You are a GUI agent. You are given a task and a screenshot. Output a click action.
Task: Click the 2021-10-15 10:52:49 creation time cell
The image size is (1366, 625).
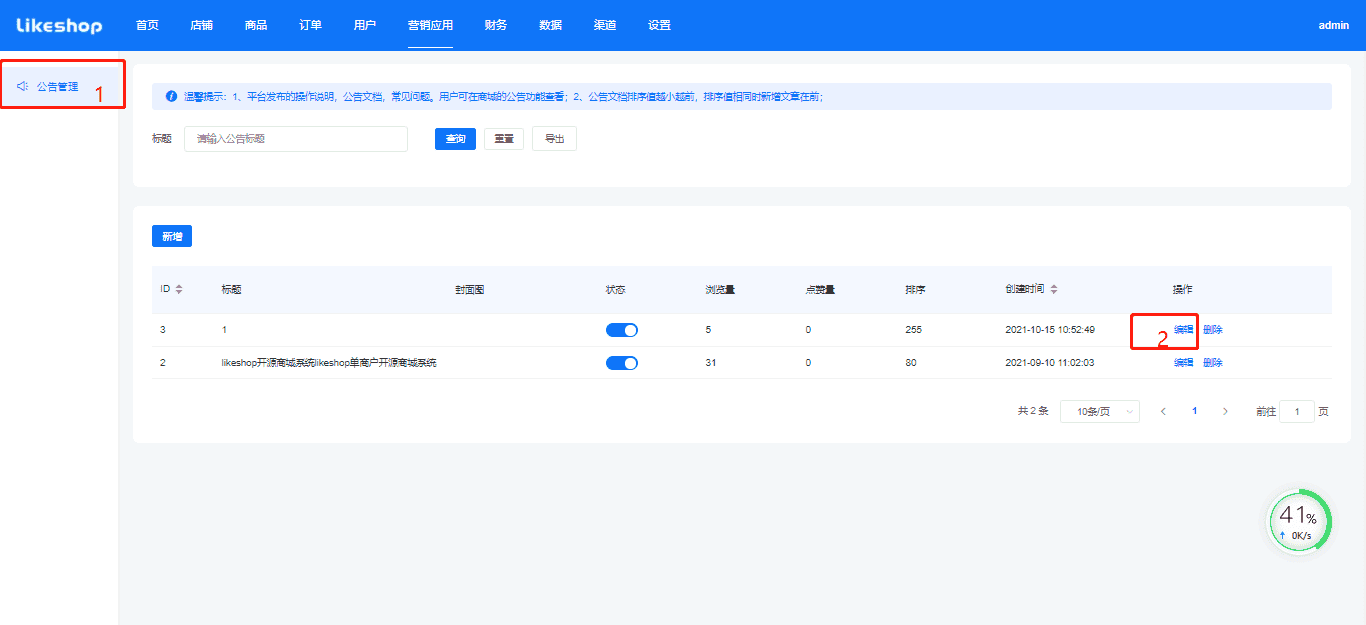click(x=1050, y=330)
